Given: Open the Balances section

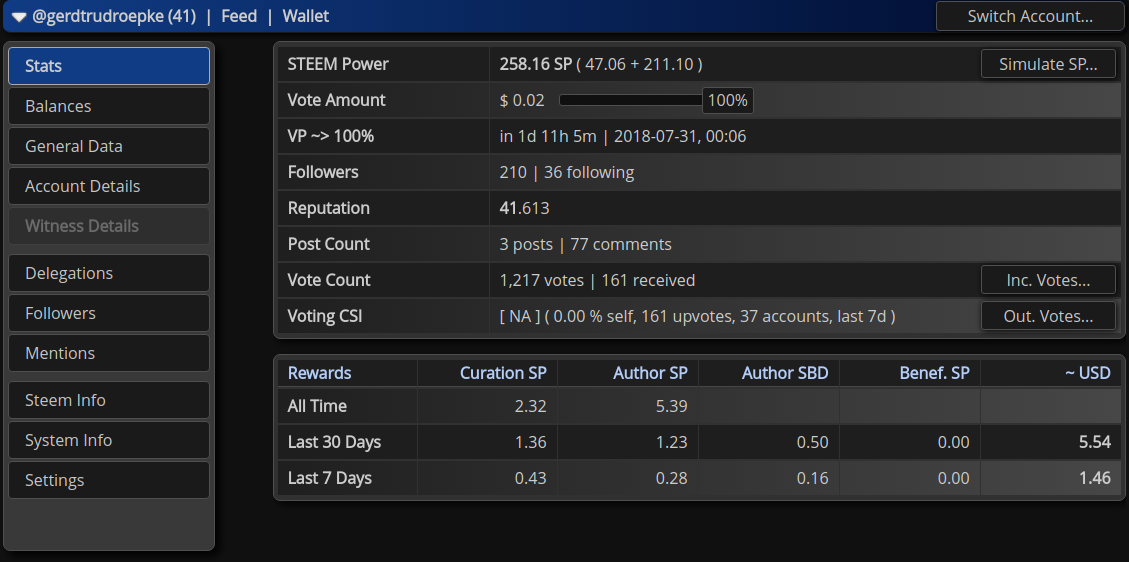Looking at the screenshot, I should [109, 106].
